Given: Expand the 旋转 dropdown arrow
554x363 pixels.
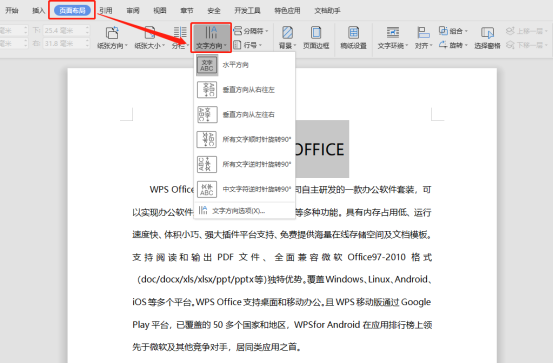Looking at the screenshot, I should pos(466,45).
